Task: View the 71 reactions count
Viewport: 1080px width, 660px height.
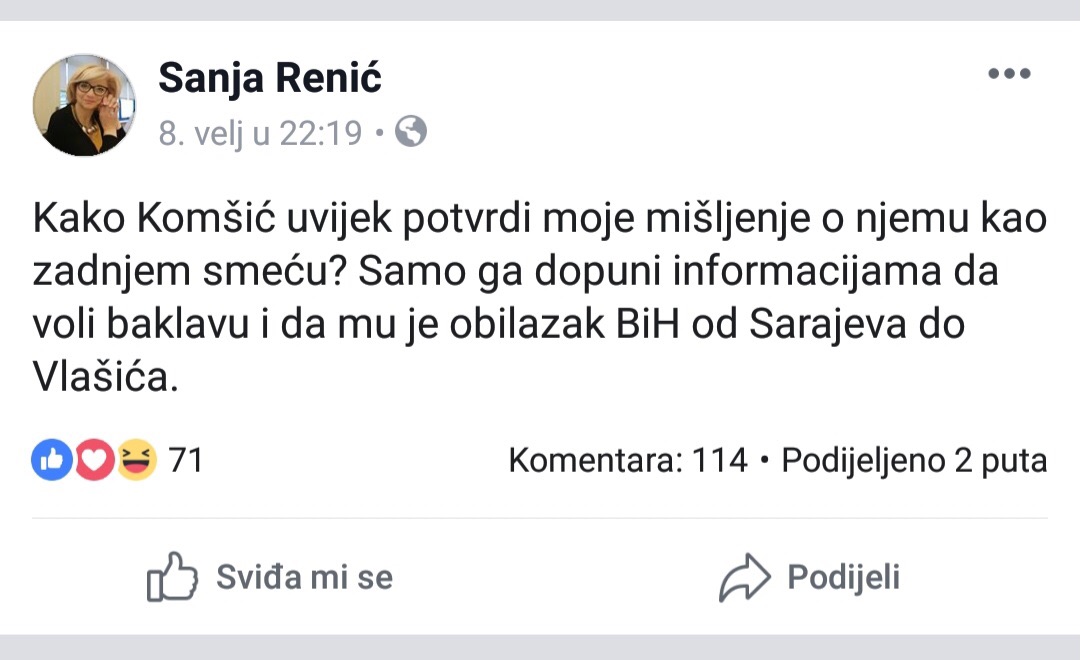Action: pyautogui.click(x=186, y=461)
